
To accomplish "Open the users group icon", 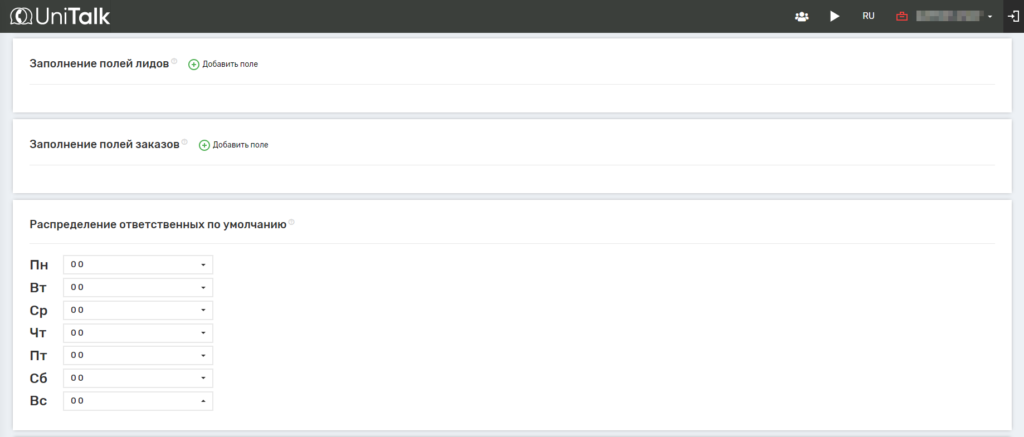I will pyautogui.click(x=801, y=16).
